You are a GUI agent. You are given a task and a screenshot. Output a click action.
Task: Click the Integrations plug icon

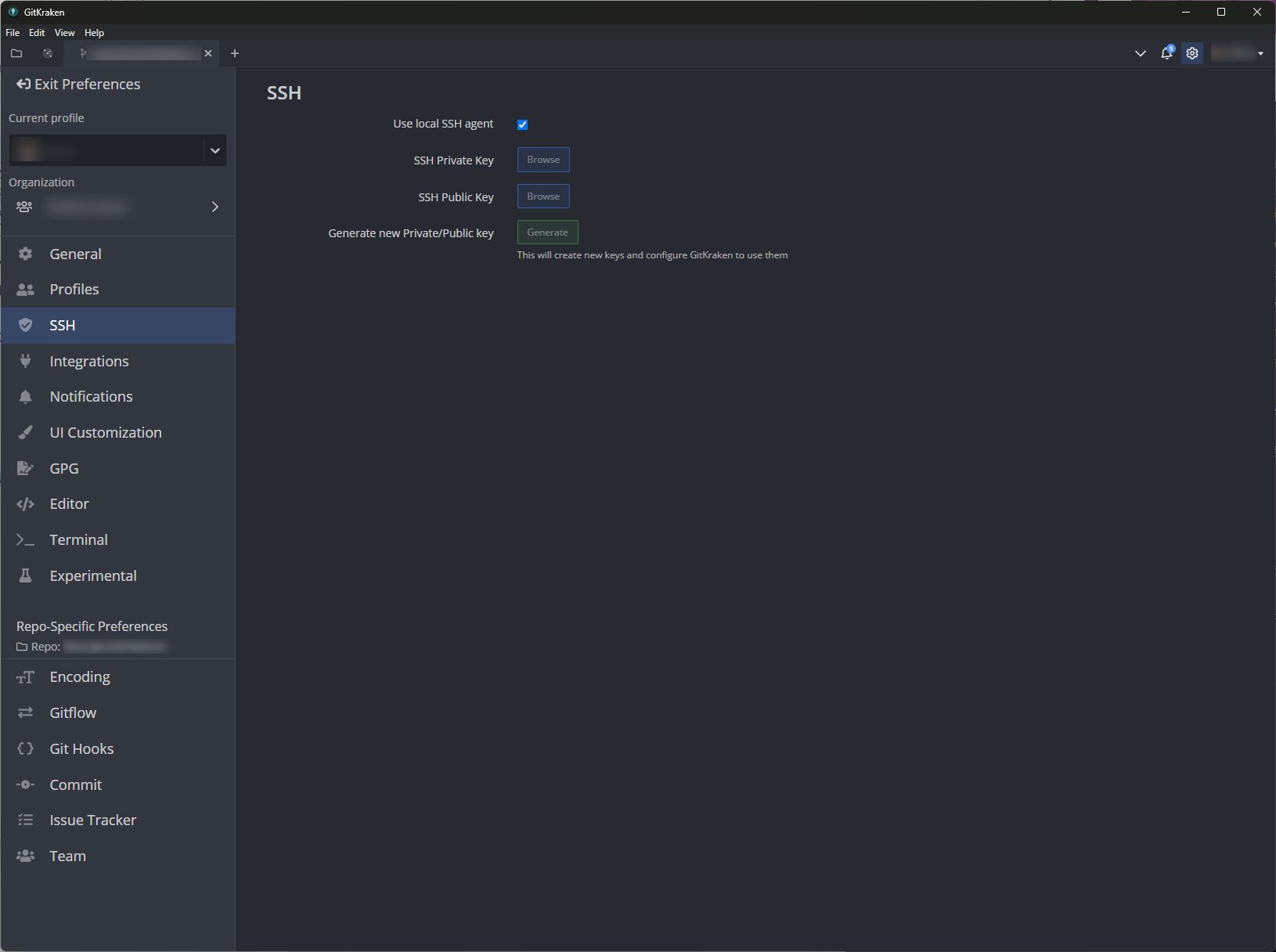(25, 361)
